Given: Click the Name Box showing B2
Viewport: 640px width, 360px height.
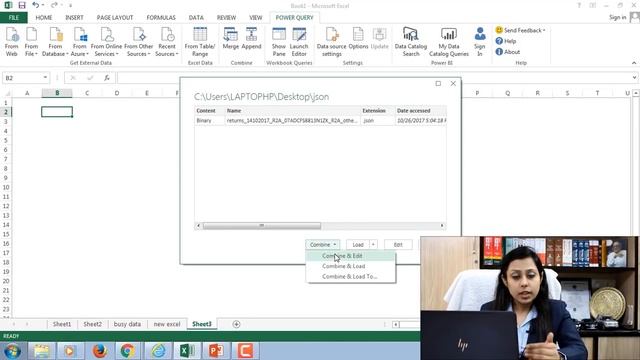Looking at the screenshot, I should 25,78.
